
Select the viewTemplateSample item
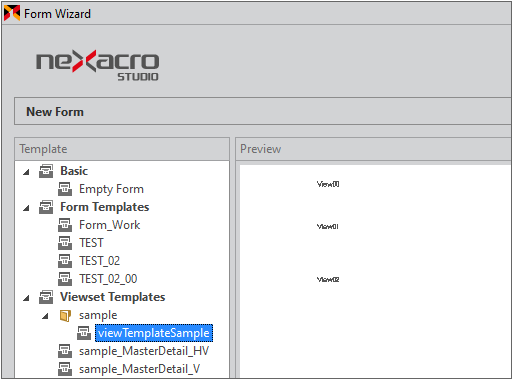(x=154, y=333)
